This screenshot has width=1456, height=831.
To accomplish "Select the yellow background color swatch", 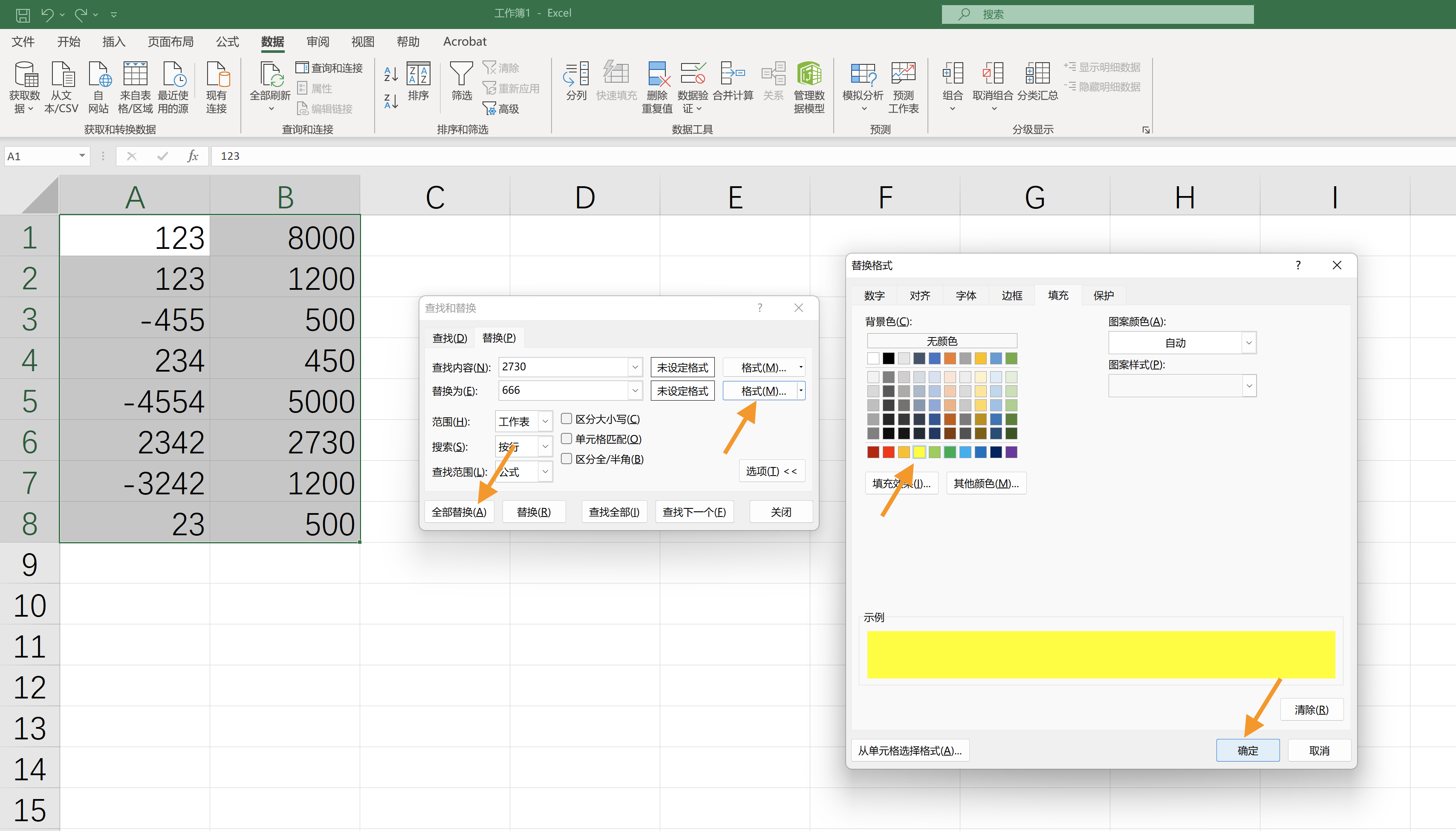I will tap(919, 451).
